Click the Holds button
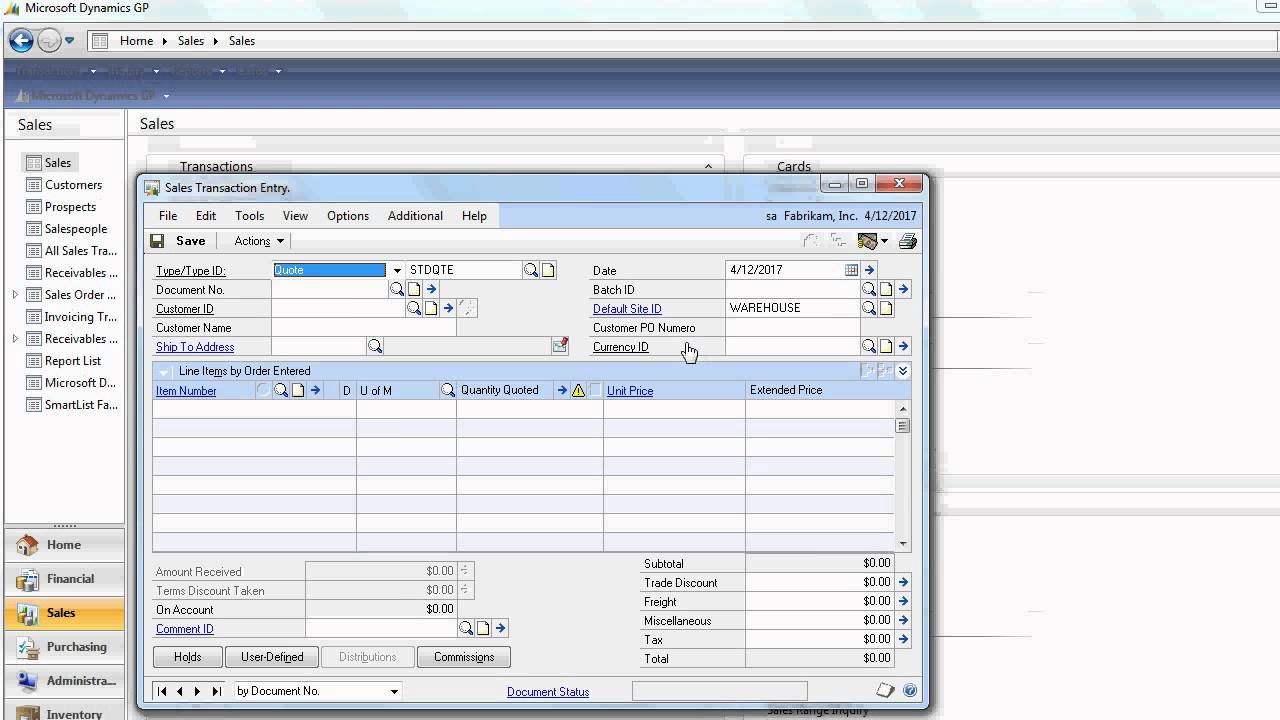1280x720 pixels. (x=187, y=657)
